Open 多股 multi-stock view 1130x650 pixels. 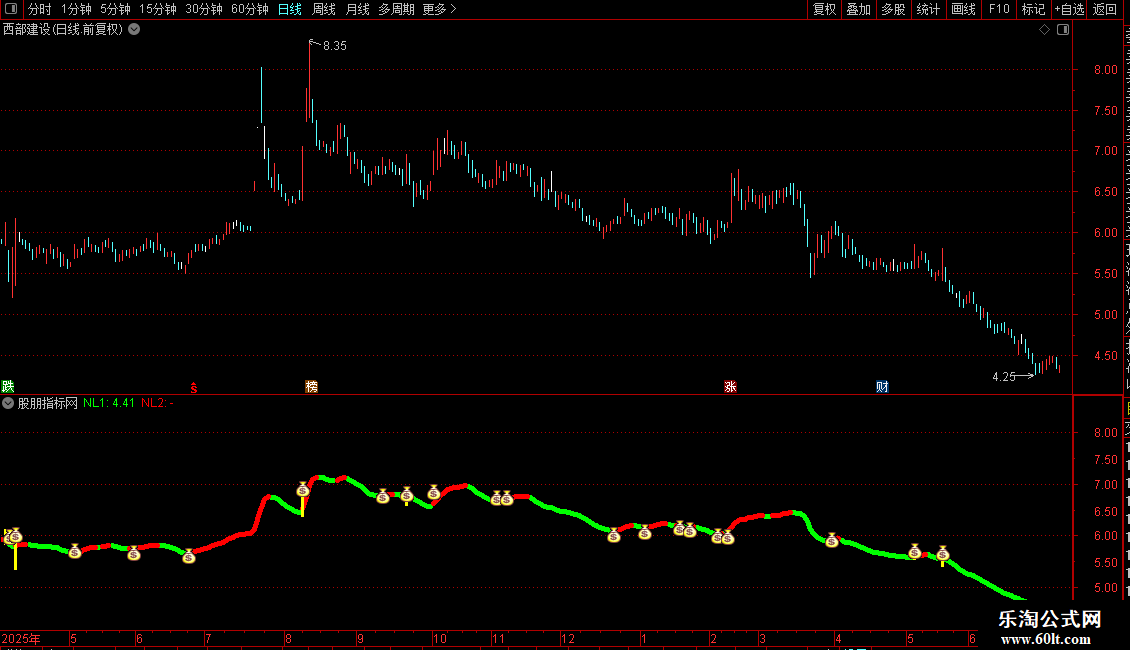coord(893,9)
